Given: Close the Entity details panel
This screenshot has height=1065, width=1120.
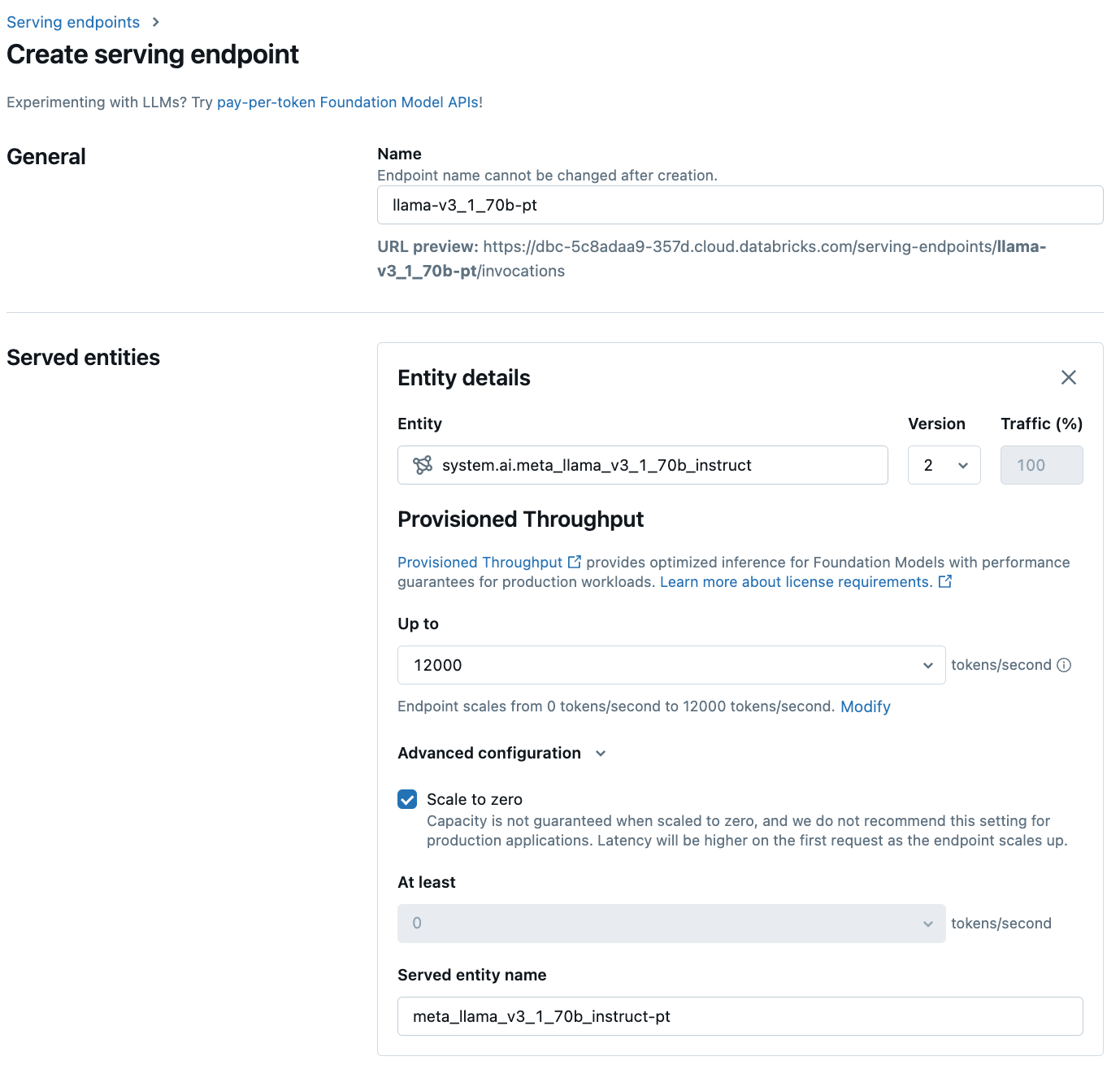Looking at the screenshot, I should coord(1068,377).
